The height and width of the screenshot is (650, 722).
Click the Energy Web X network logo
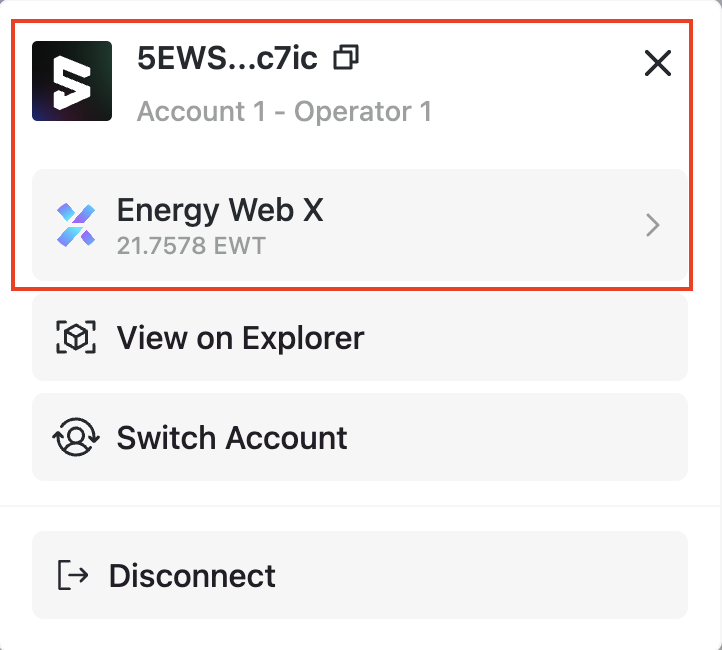point(76,226)
